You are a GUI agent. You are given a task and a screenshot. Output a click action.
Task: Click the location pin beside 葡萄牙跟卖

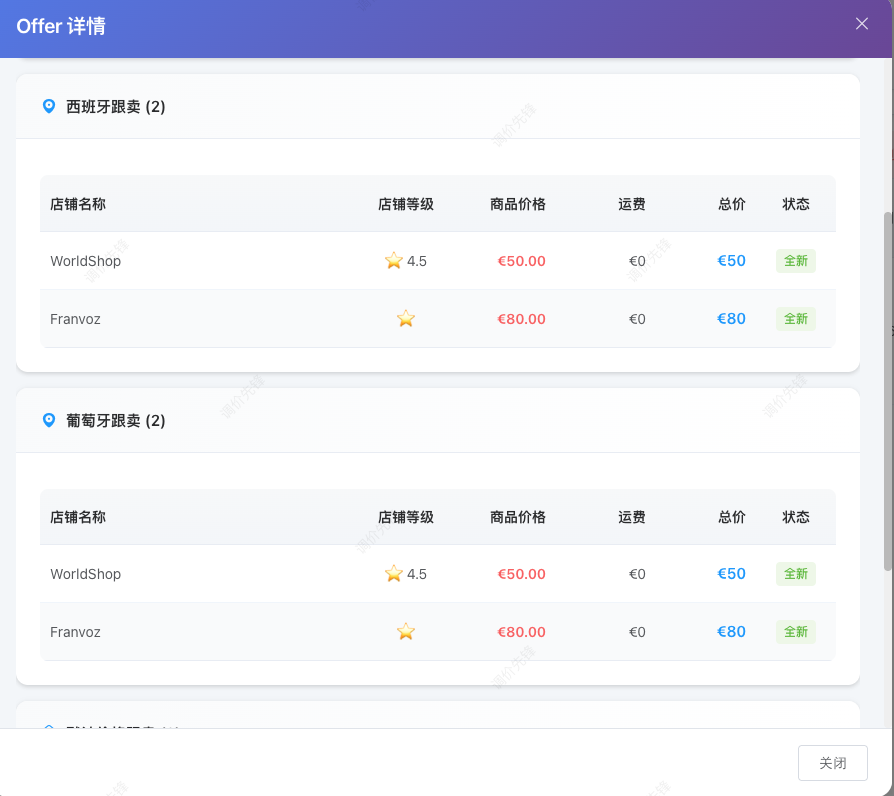49,420
